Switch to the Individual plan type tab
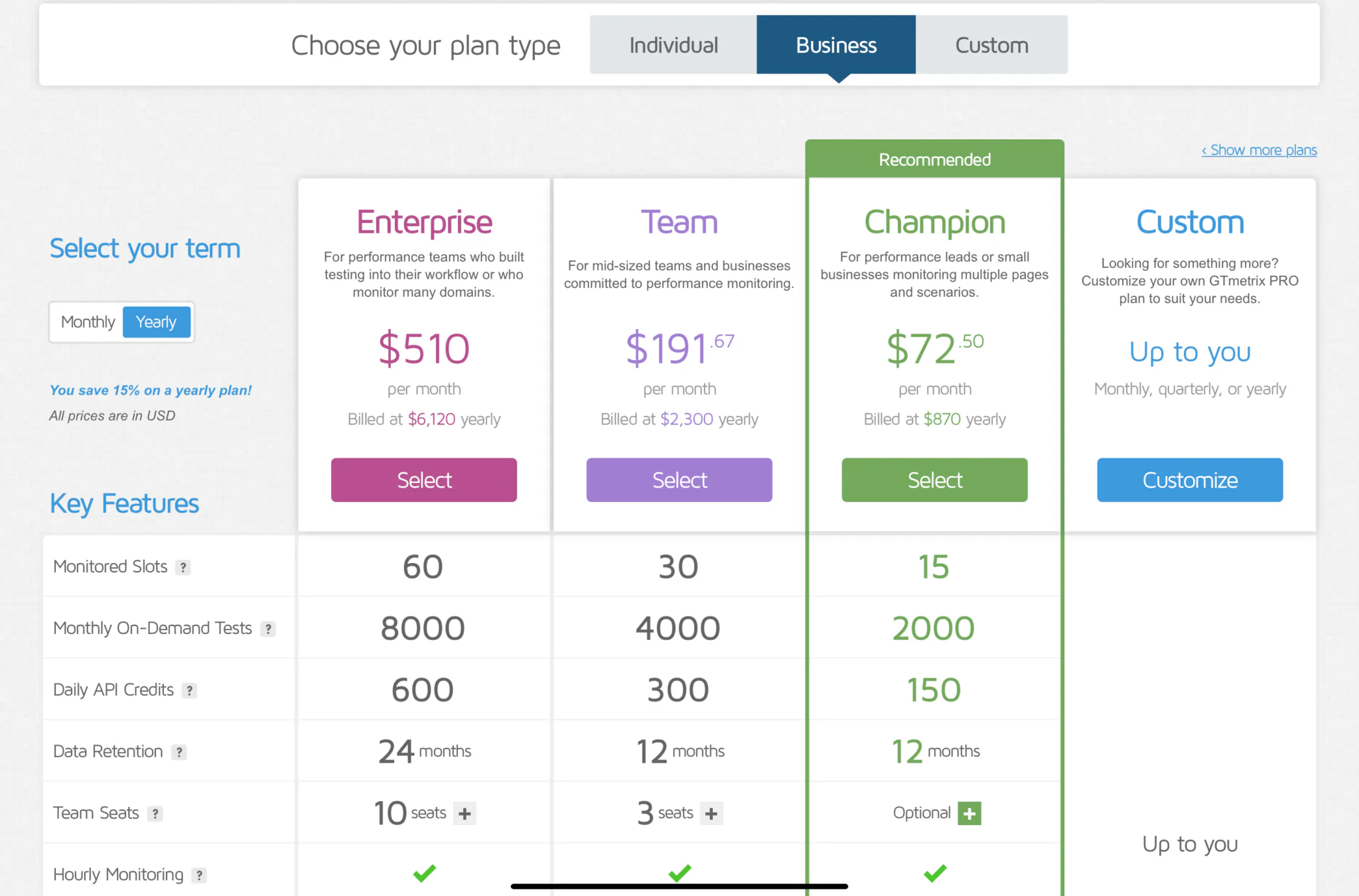 click(673, 45)
